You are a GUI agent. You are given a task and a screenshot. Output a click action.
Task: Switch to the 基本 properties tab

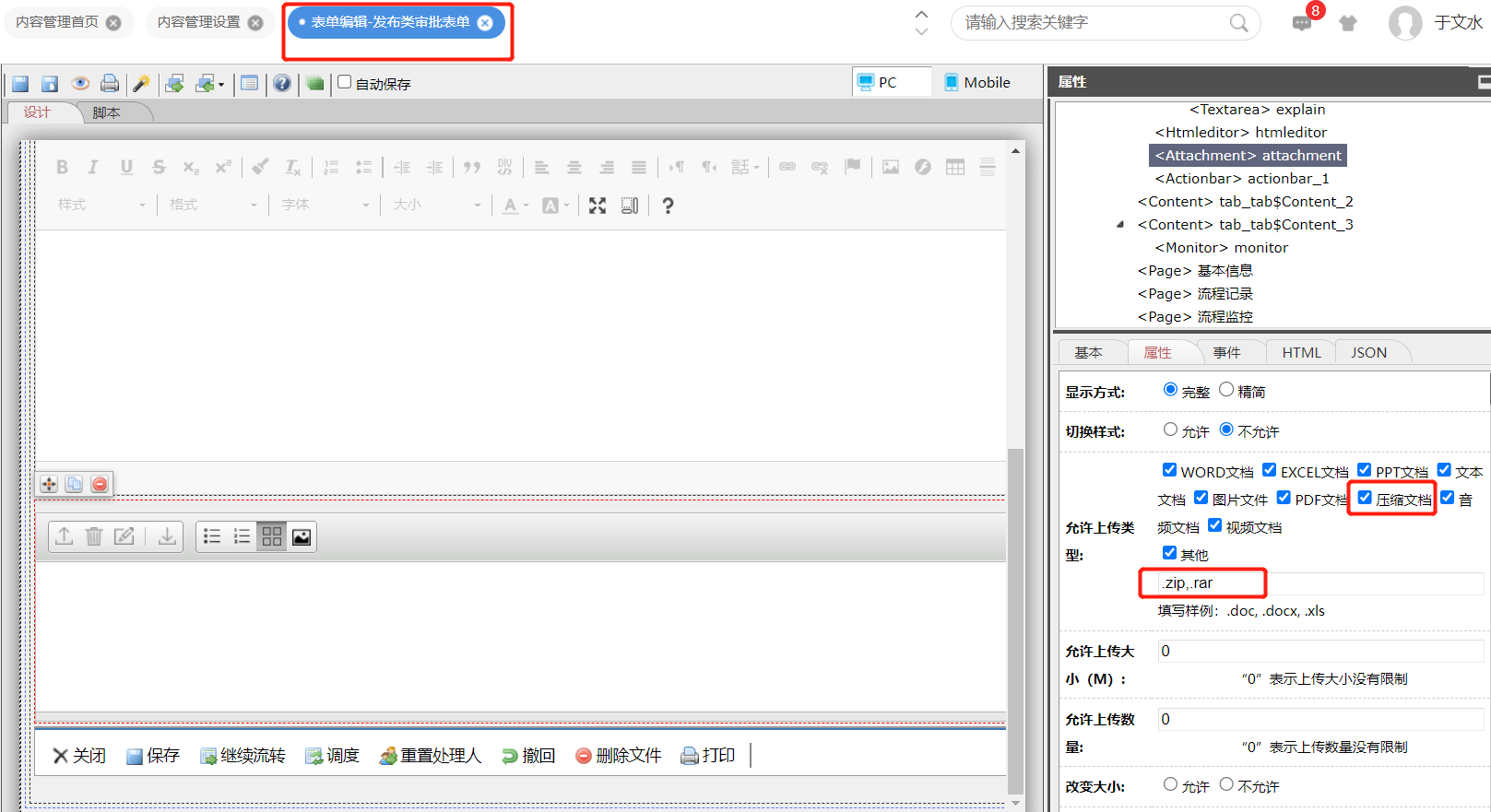pos(1088,352)
